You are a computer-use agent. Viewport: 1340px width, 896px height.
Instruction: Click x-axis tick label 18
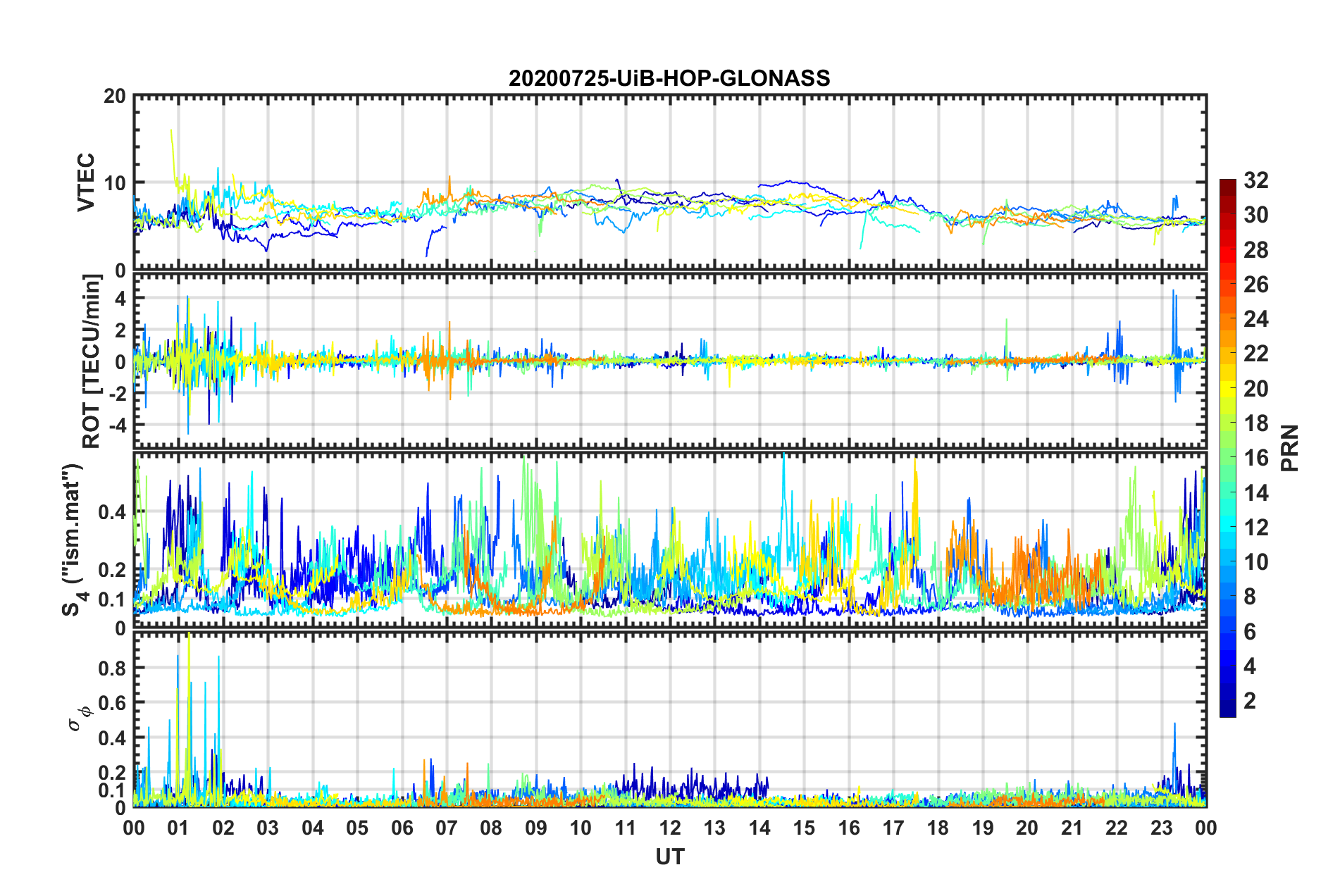pos(938,828)
